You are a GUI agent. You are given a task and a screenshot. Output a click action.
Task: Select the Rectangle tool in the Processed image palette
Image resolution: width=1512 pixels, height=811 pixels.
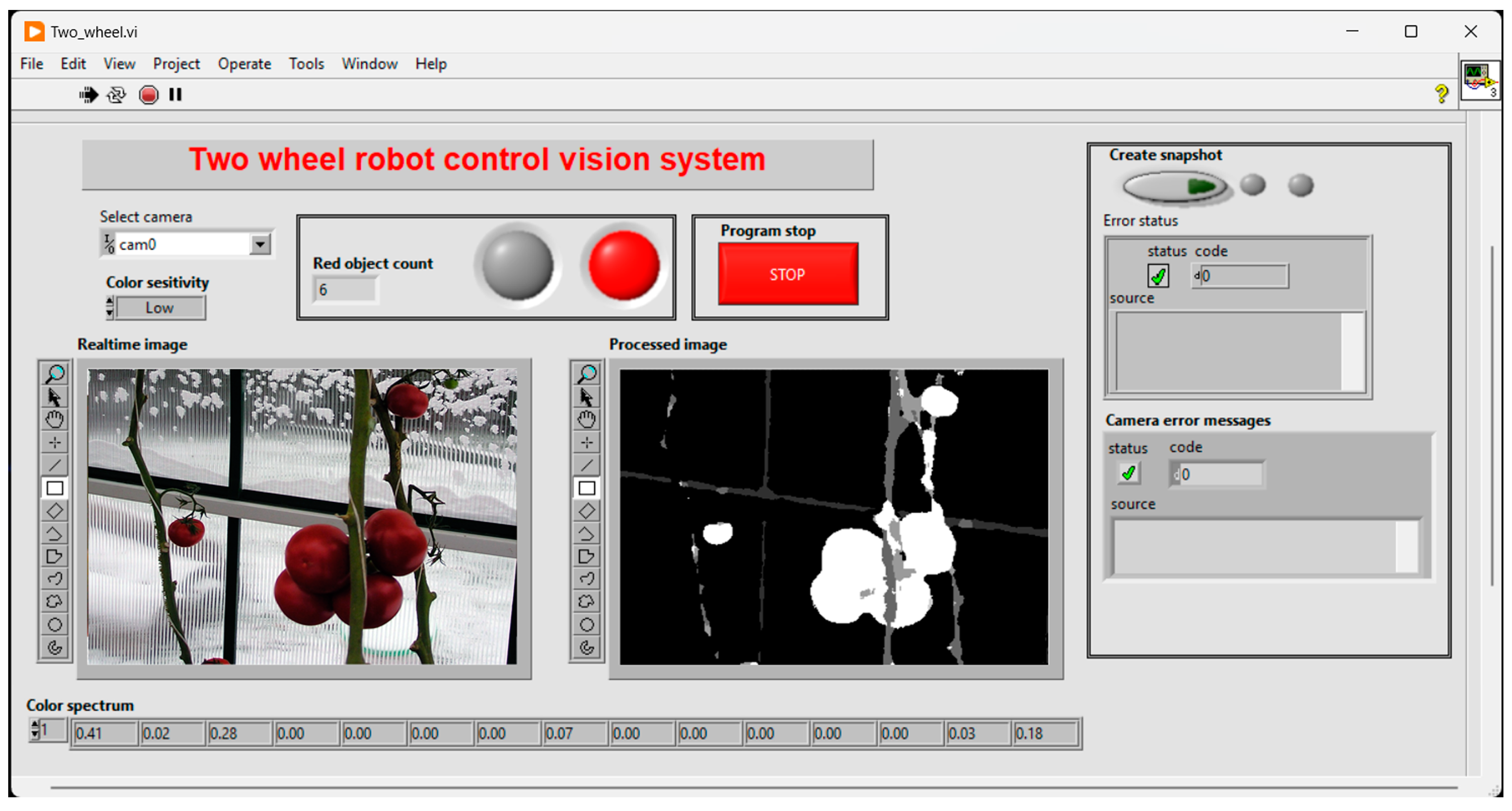(586, 488)
